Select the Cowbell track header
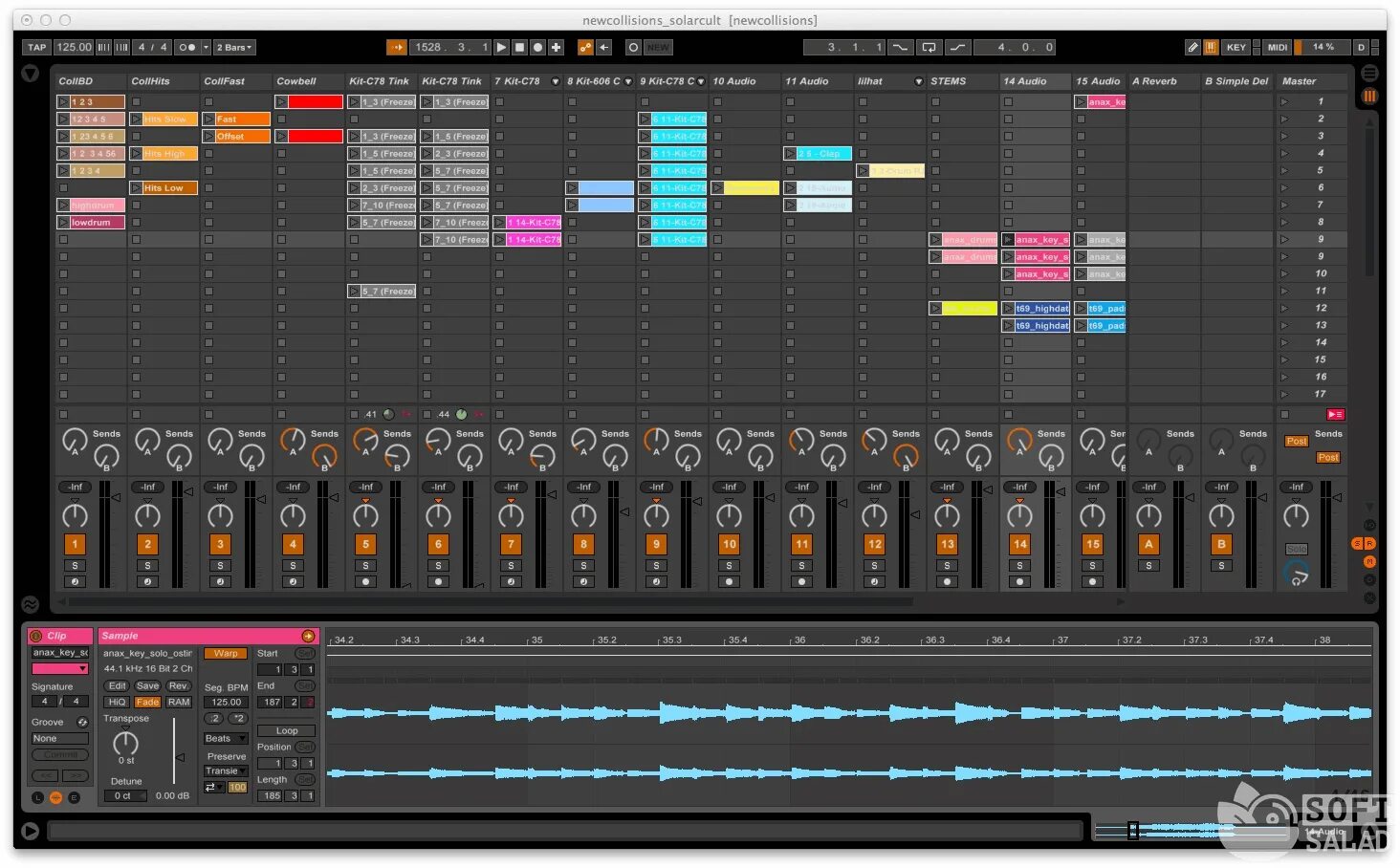This screenshot has height=868, width=1400. coord(308,81)
